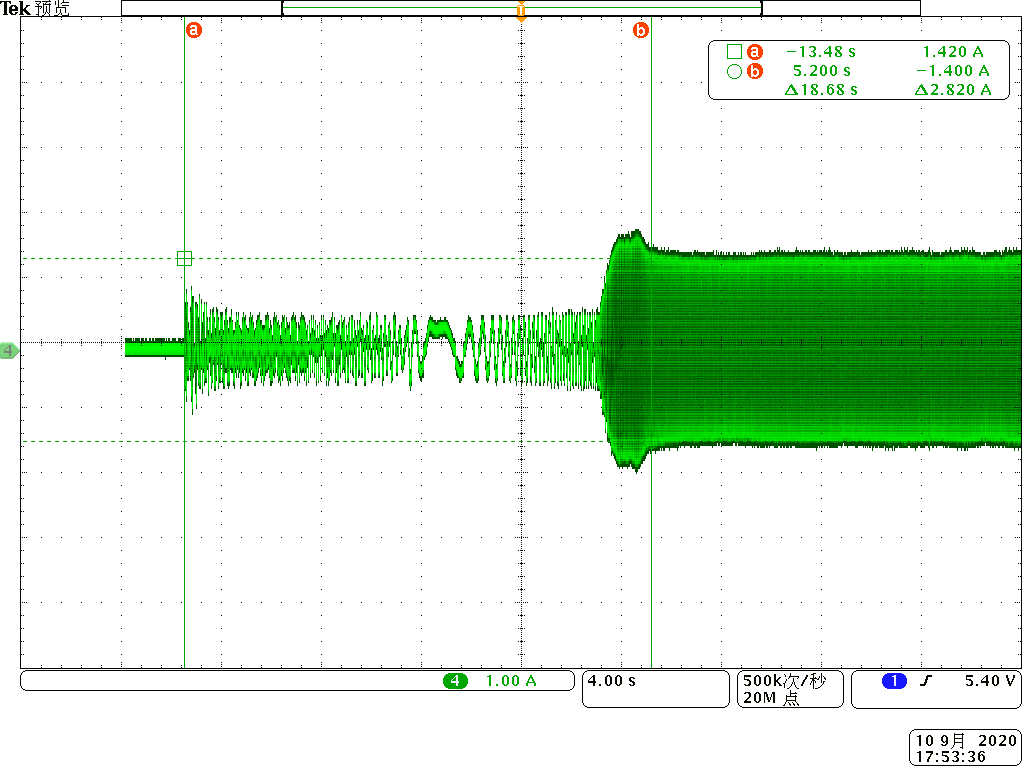Click the -1.400 A cursor b amplitude
Screen dimensions: 1024x768
(x=952, y=71)
